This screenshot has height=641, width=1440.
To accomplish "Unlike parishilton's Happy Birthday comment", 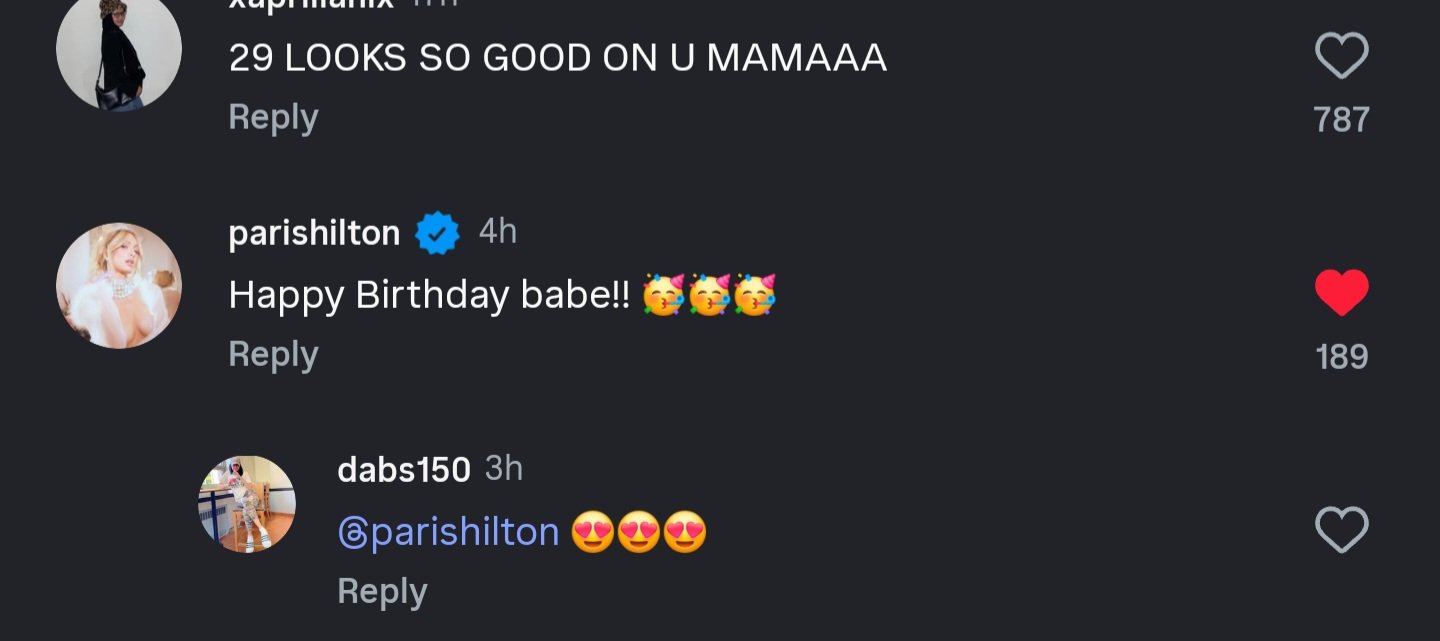I will pos(1341,294).
